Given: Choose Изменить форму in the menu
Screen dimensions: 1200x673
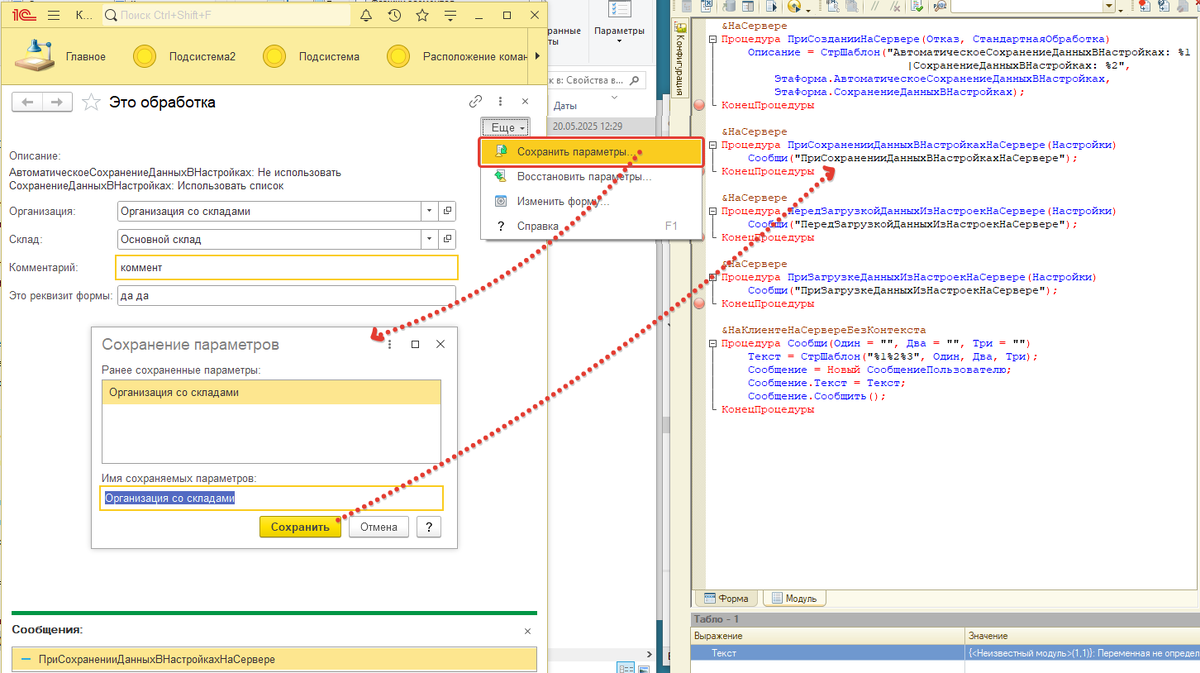Looking at the screenshot, I should click(x=590, y=201).
